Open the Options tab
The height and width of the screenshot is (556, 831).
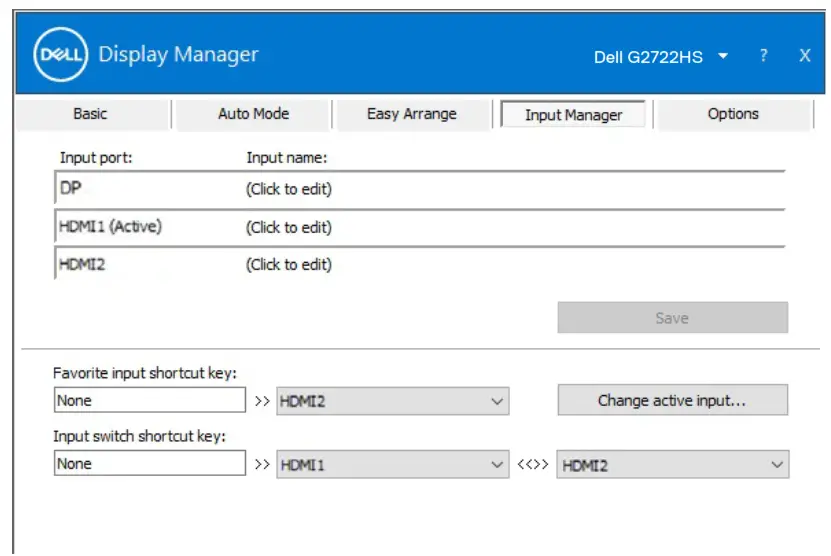click(x=733, y=114)
